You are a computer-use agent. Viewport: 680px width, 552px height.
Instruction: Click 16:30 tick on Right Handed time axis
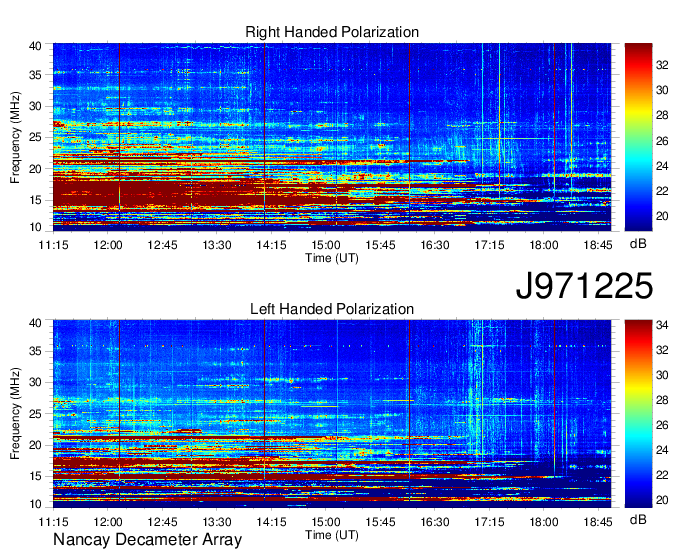tap(435, 245)
